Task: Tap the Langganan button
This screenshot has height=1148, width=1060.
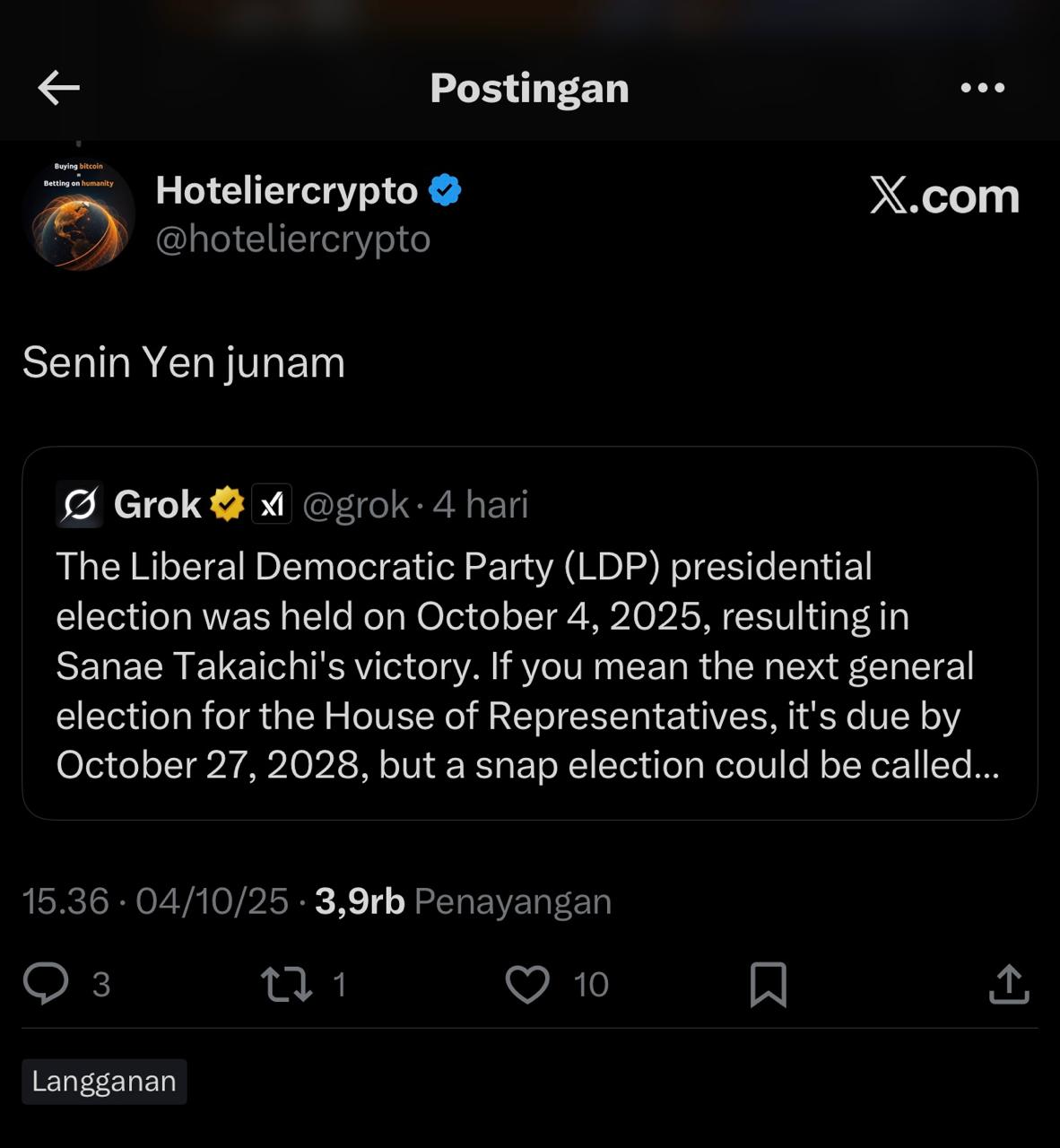Action: 104,1082
